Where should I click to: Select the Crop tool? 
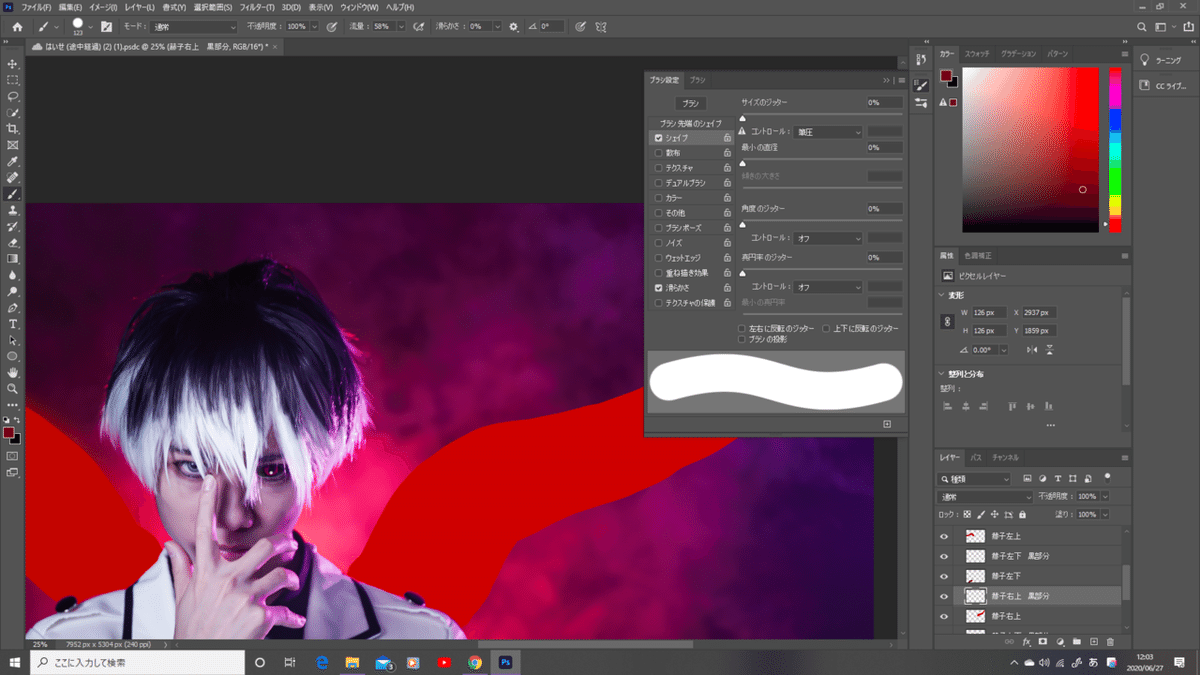[x=13, y=129]
